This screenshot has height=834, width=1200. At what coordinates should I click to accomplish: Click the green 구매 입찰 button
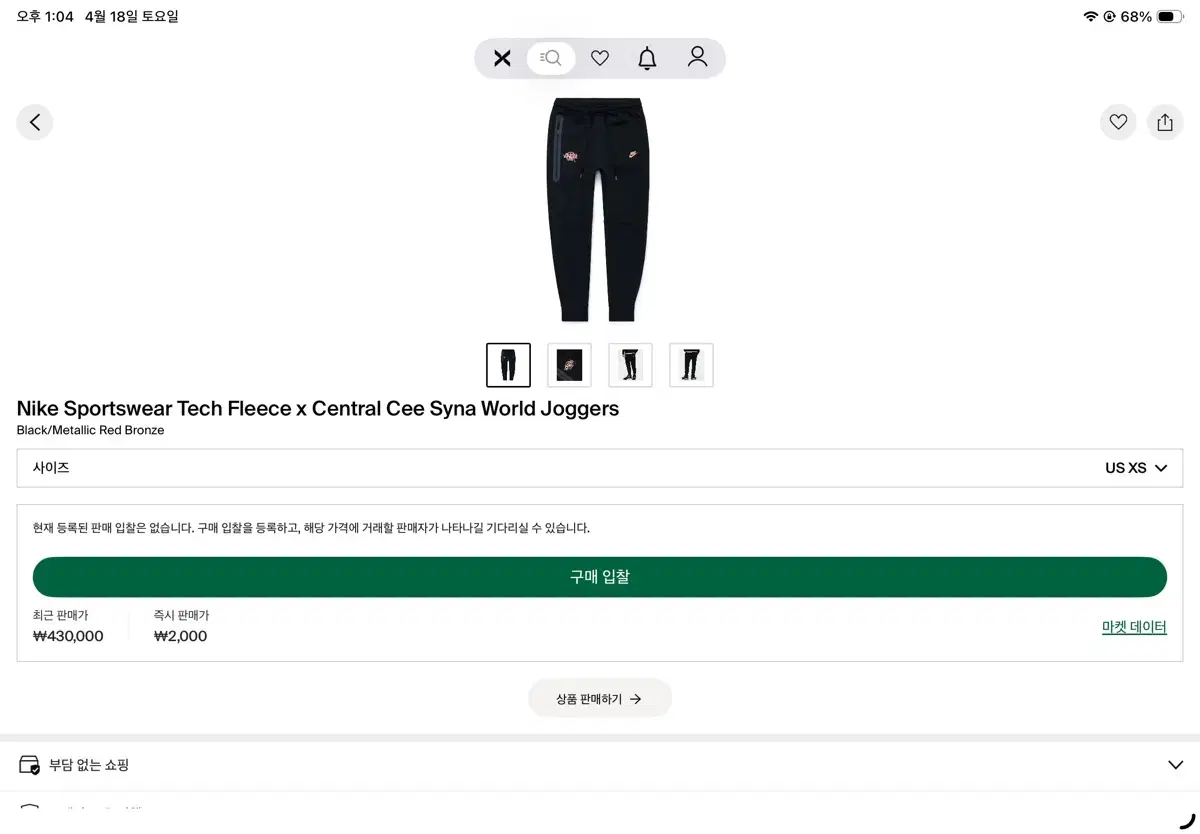pyautogui.click(x=600, y=577)
